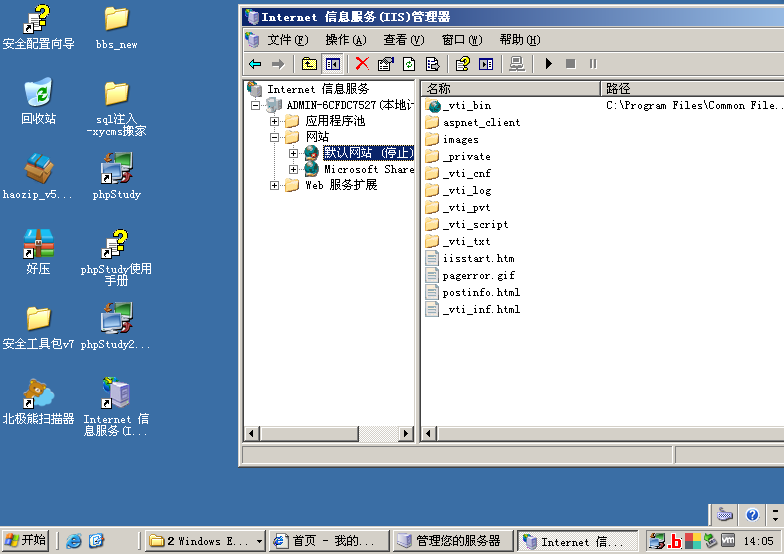Launch Internet Explorer from quick launch
This screenshot has height=554, width=784.
(74, 540)
